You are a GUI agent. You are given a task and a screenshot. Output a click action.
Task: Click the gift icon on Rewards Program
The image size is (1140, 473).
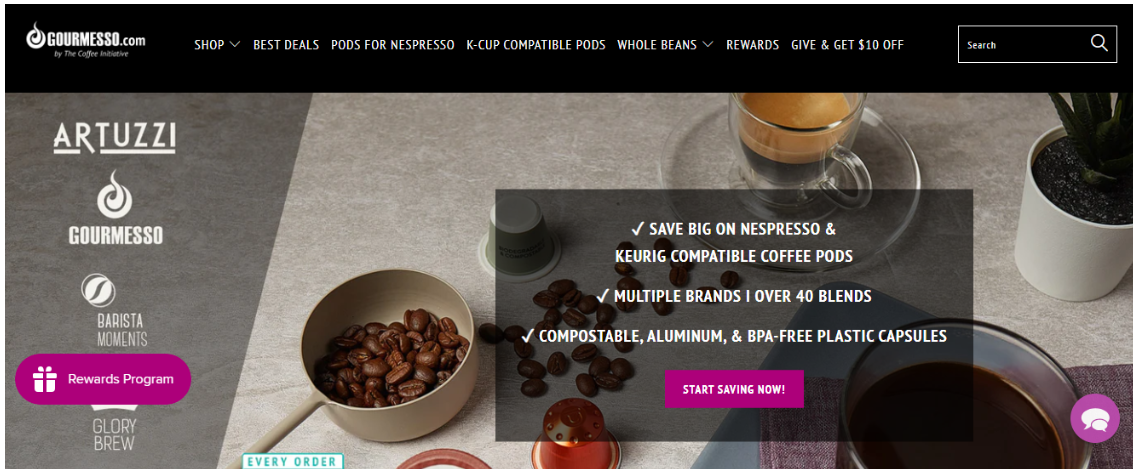coord(44,379)
